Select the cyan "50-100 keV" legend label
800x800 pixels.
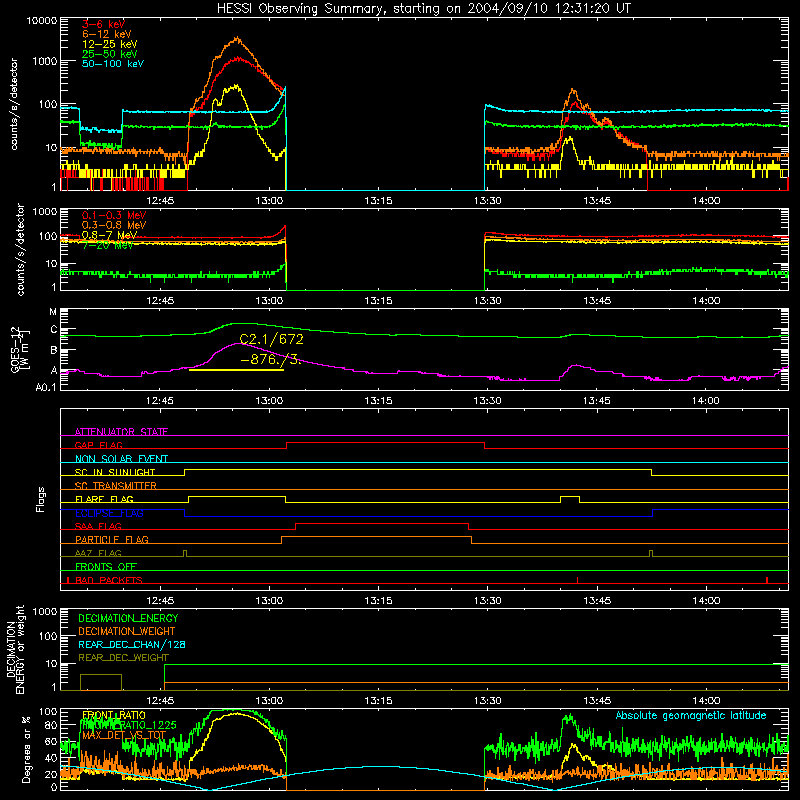113,64
